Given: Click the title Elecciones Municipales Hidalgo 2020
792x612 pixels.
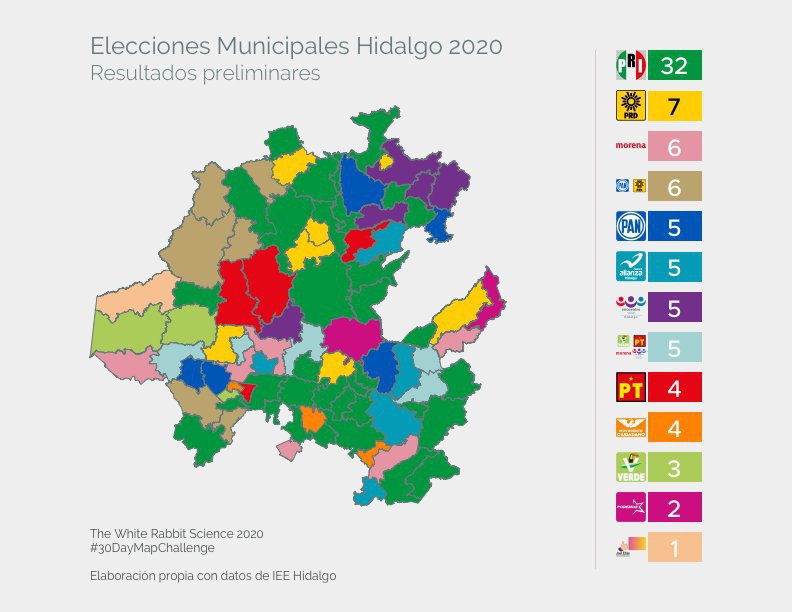Looking at the screenshot, I should click(x=296, y=46).
